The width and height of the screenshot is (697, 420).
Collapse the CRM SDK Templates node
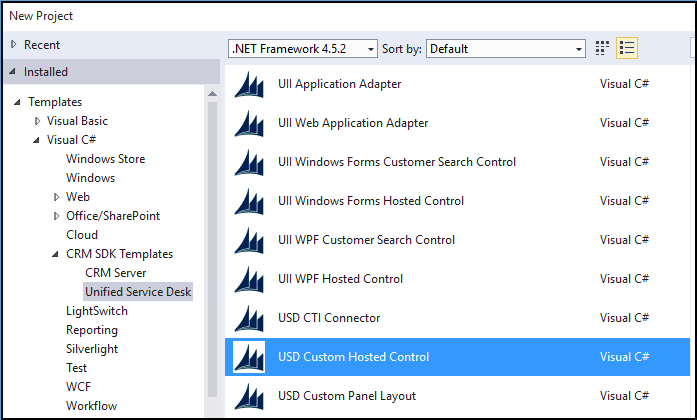click(x=56, y=254)
